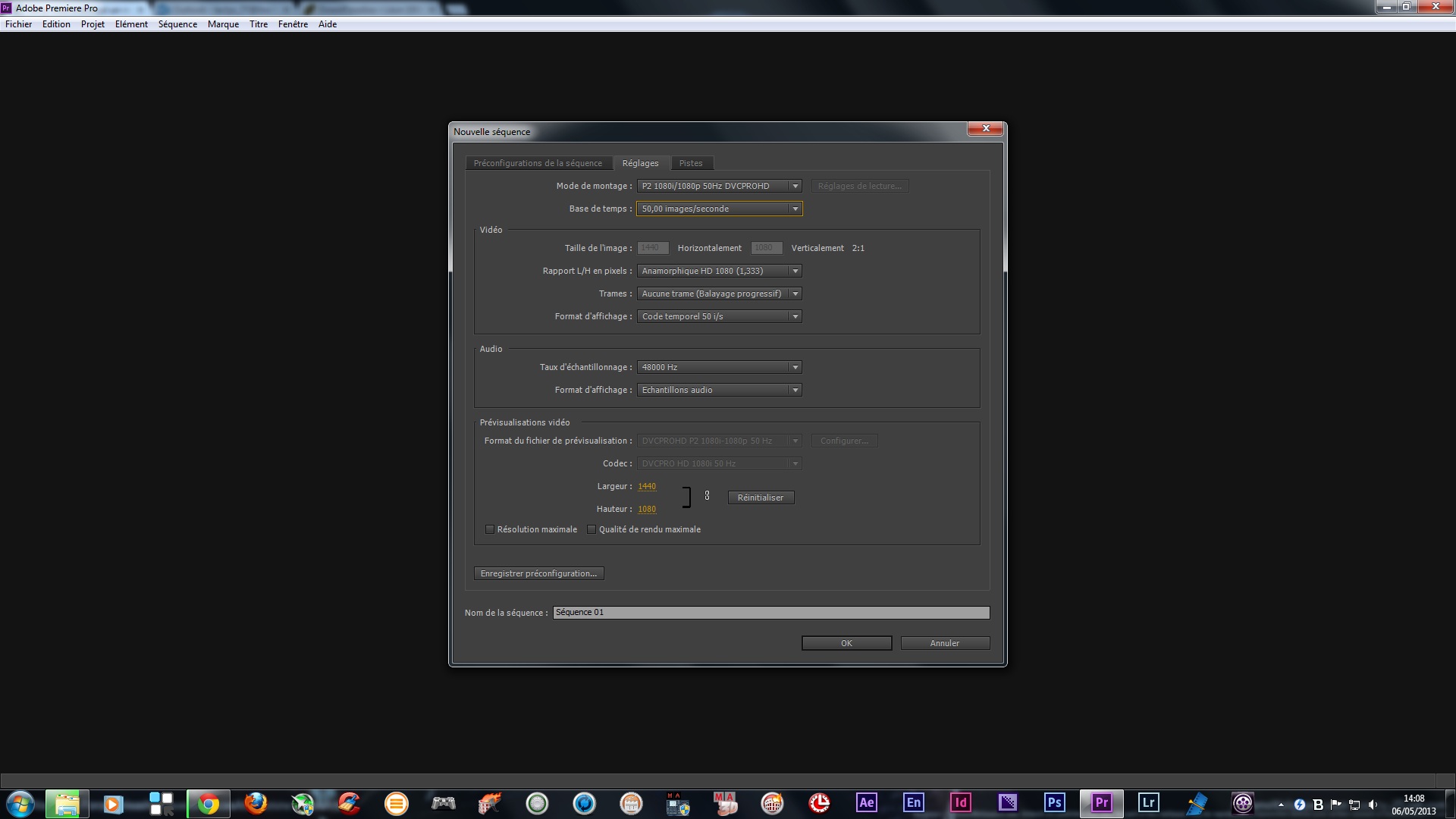Click the Nom de la séquence field
This screenshot has height=819, width=1456.
[770, 612]
